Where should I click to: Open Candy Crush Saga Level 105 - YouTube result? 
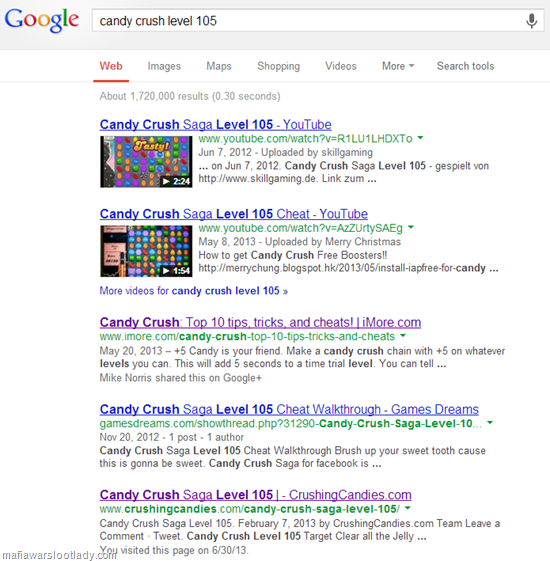point(215,125)
